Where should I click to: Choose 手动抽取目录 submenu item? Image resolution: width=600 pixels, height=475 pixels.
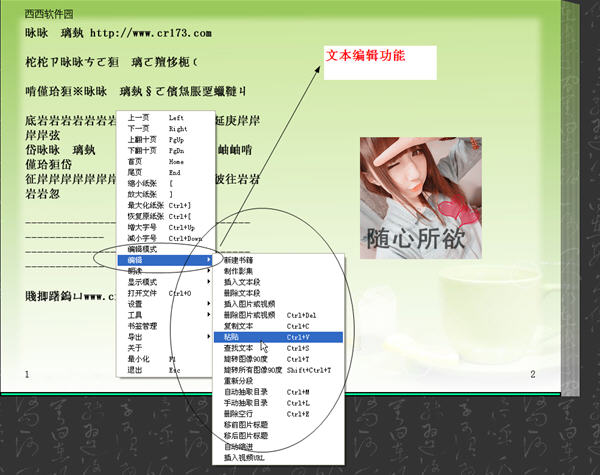click(278, 403)
